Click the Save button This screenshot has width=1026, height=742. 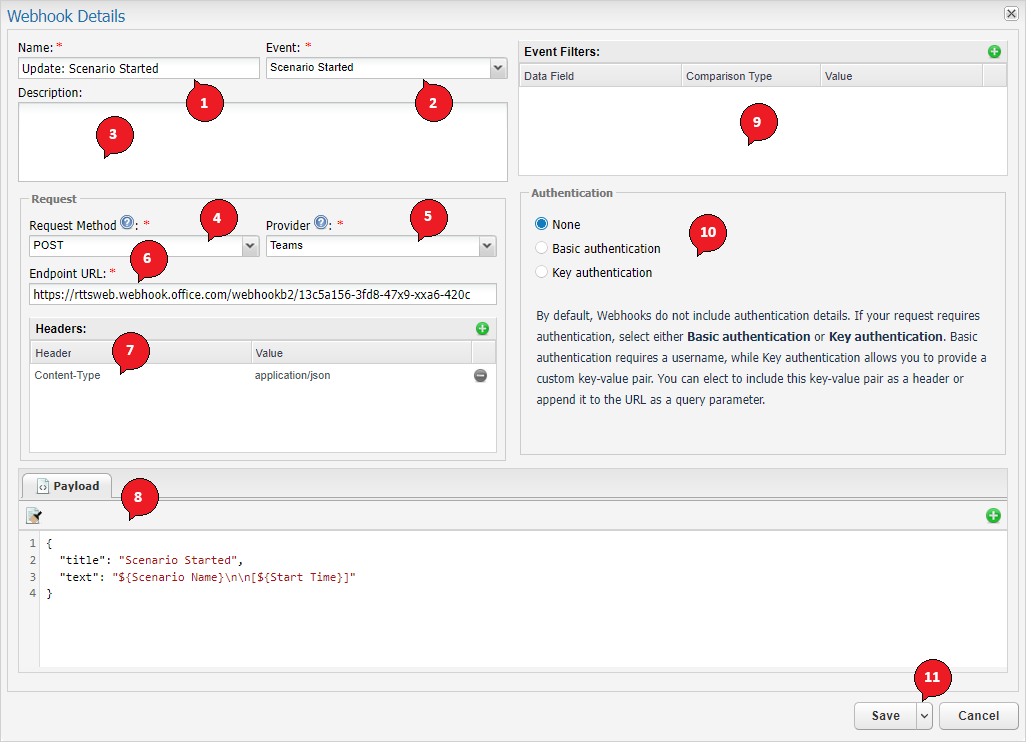[885, 716]
